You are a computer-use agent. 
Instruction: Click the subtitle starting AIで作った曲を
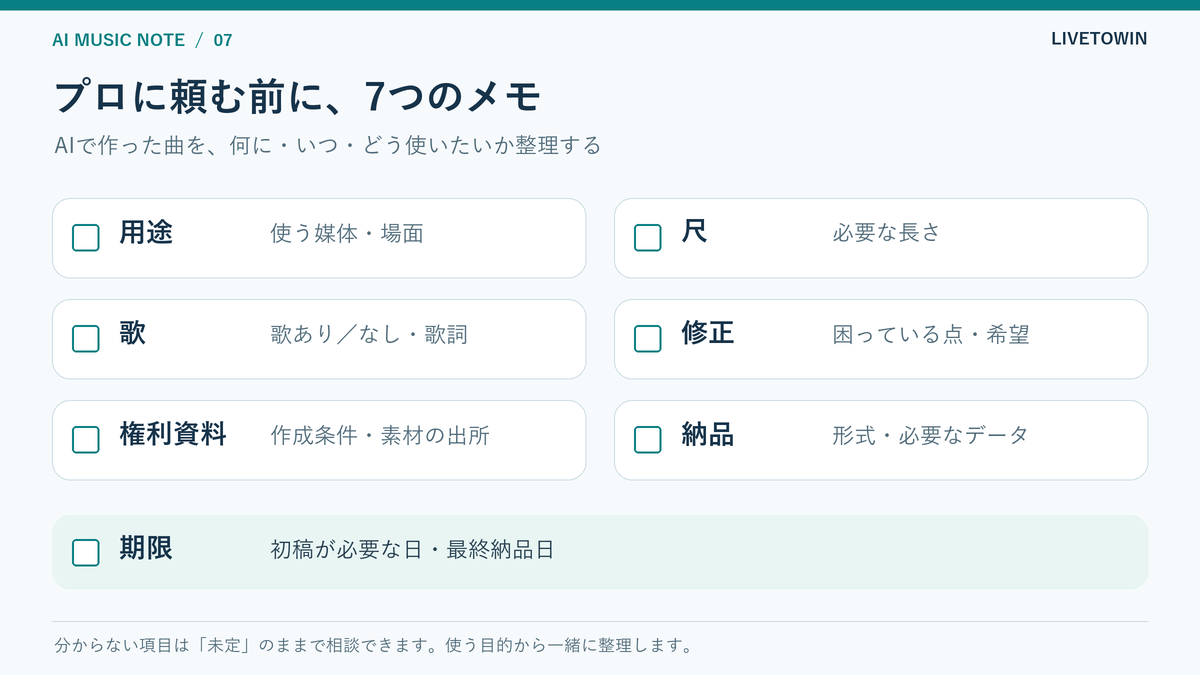[328, 145]
